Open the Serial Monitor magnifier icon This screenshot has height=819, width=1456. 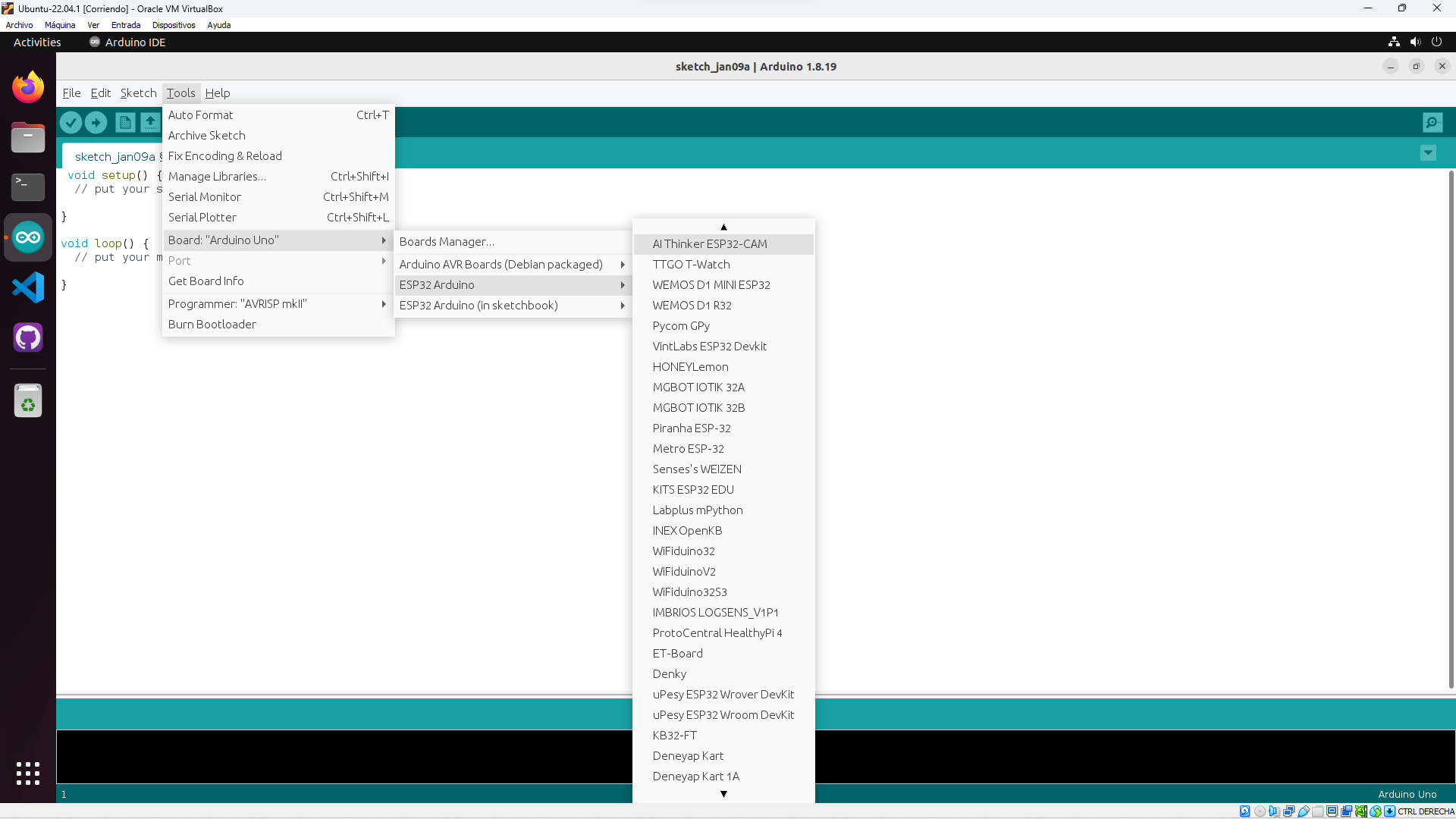(x=1432, y=122)
